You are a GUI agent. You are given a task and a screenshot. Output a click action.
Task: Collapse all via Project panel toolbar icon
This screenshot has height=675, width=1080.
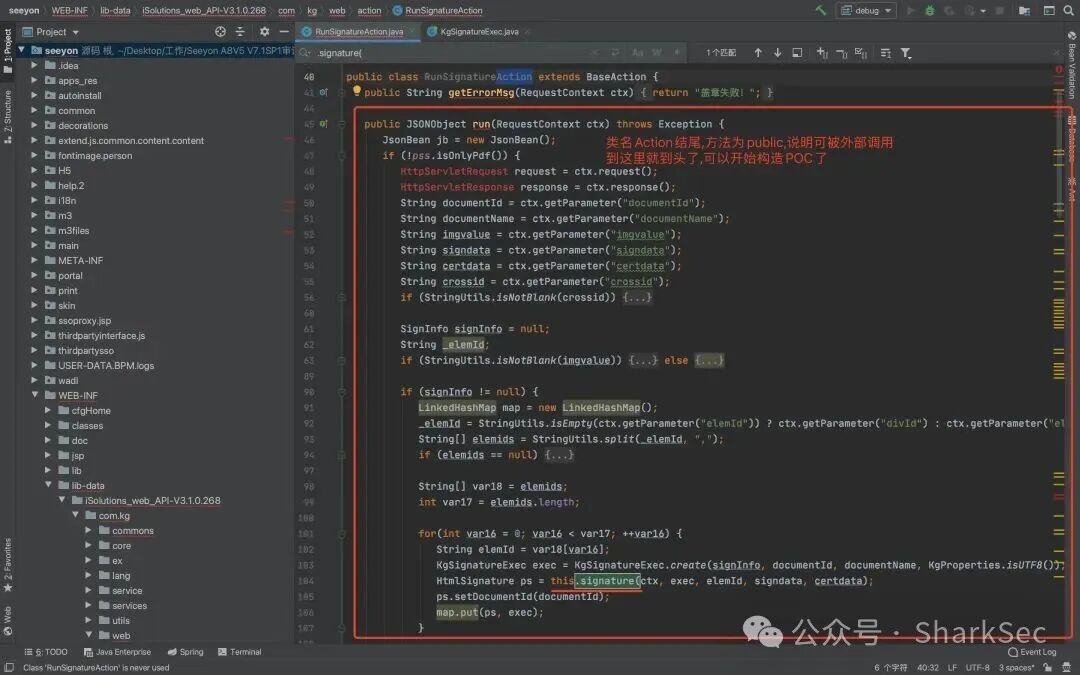pyautogui.click(x=240, y=32)
